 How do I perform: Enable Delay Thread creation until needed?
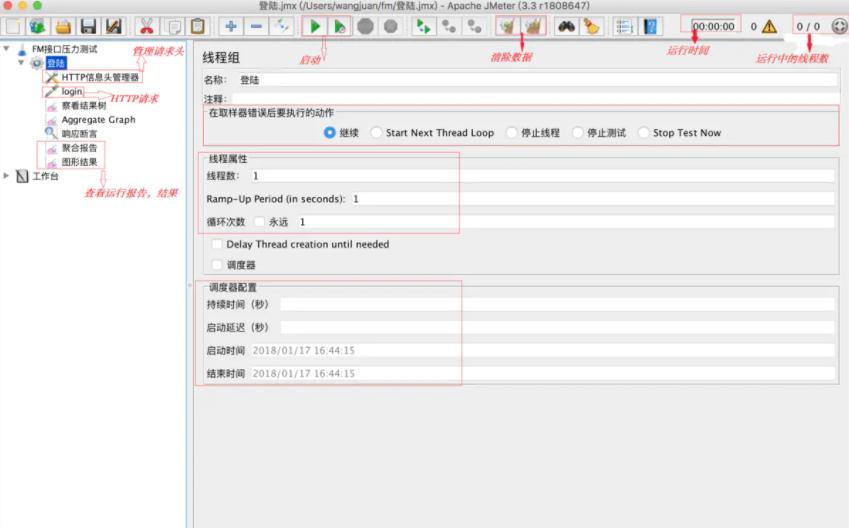coord(218,244)
